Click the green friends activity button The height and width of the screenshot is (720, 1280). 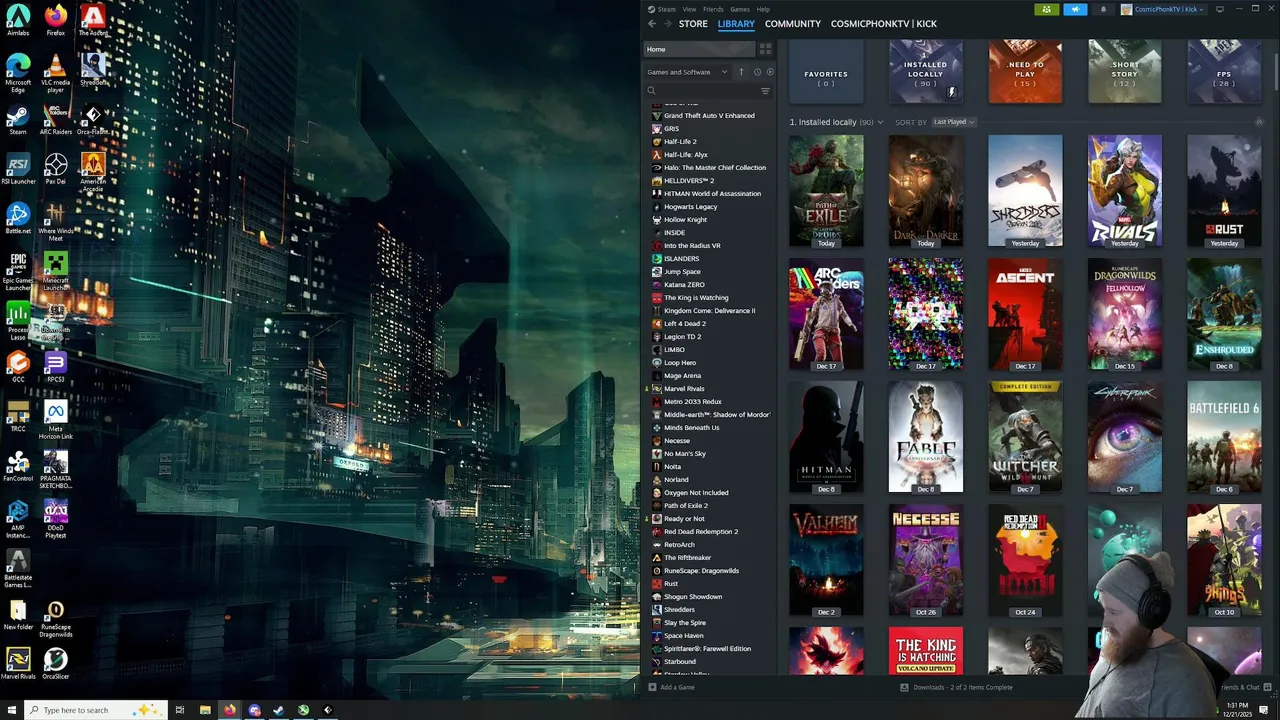click(1046, 9)
